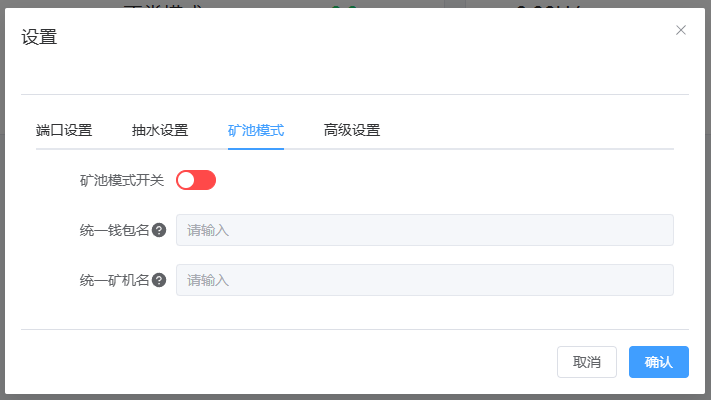Click the 统一矿机名 label text
The width and height of the screenshot is (711, 400).
click(x=114, y=280)
